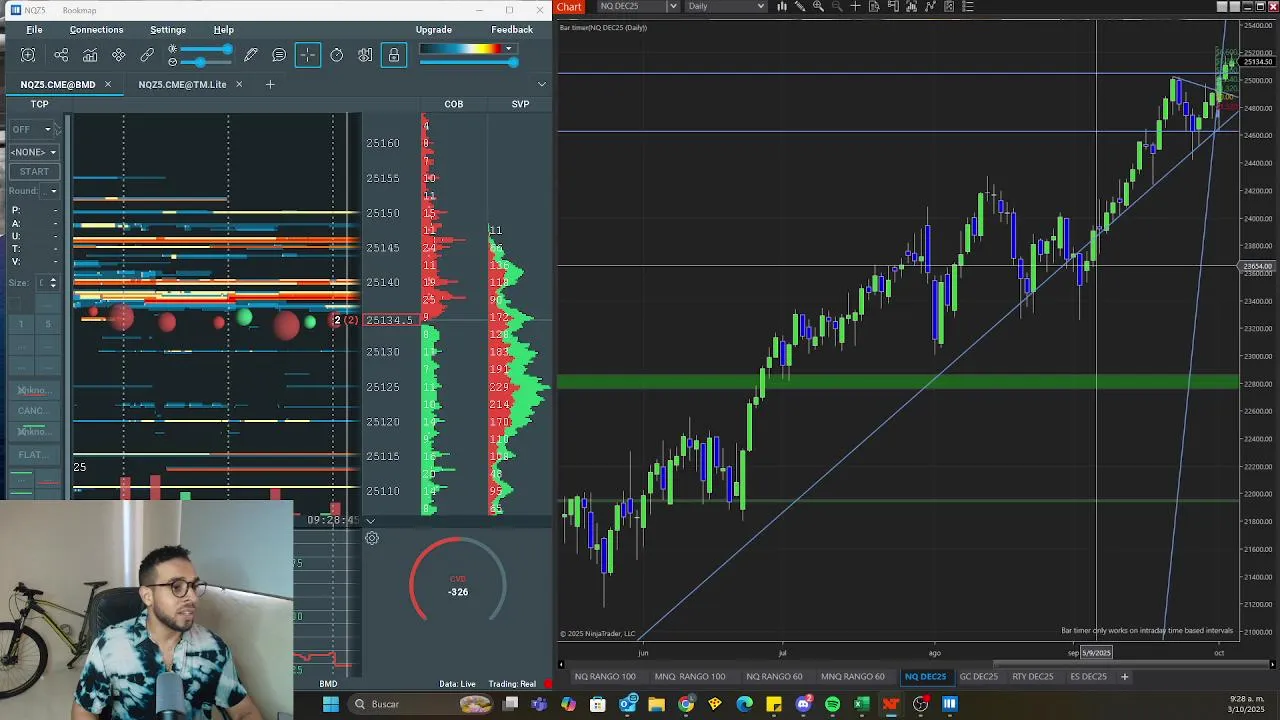The image size is (1280, 720).
Task: Close the NQZ5.CME@TM.Lite tab
Action: tap(239, 84)
